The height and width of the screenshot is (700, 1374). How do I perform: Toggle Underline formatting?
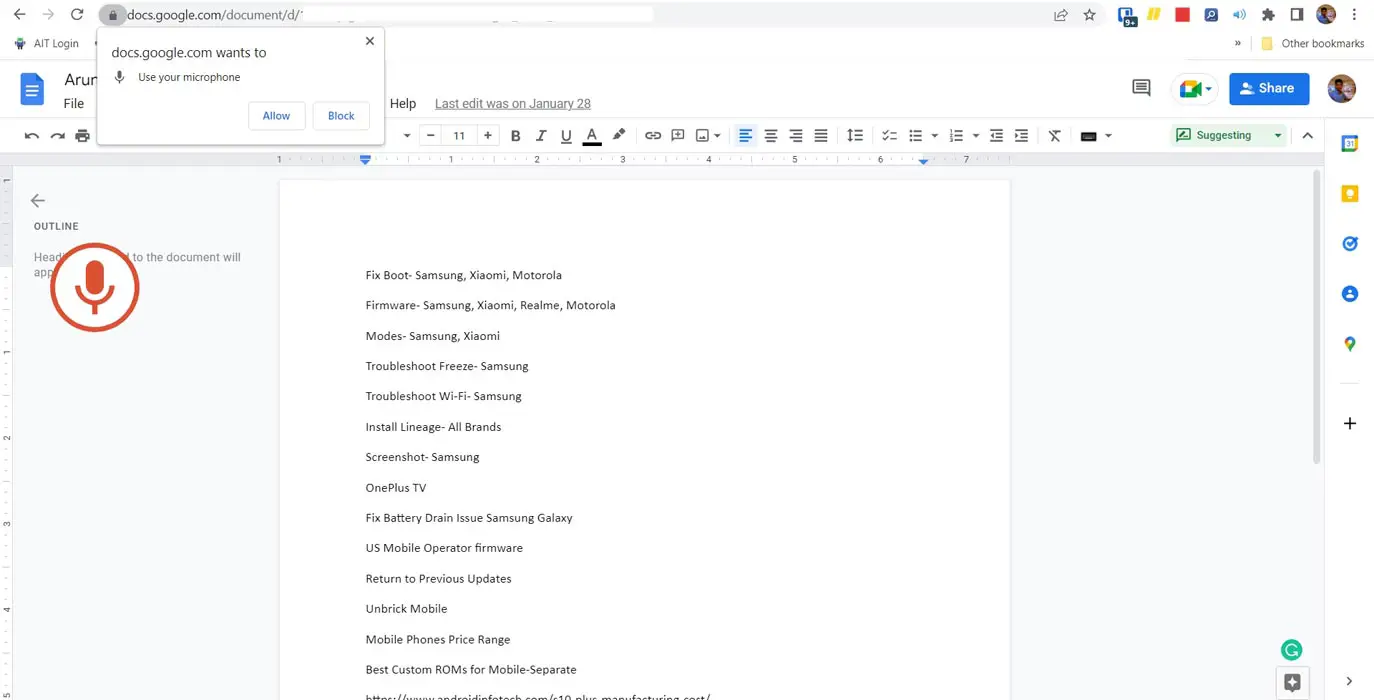click(566, 136)
